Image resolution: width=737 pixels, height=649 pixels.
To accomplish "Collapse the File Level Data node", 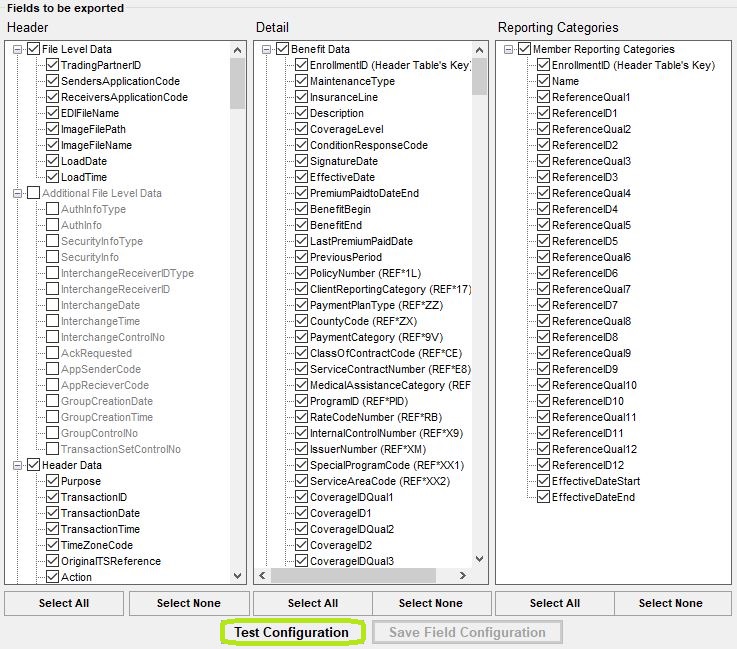I will coord(17,49).
